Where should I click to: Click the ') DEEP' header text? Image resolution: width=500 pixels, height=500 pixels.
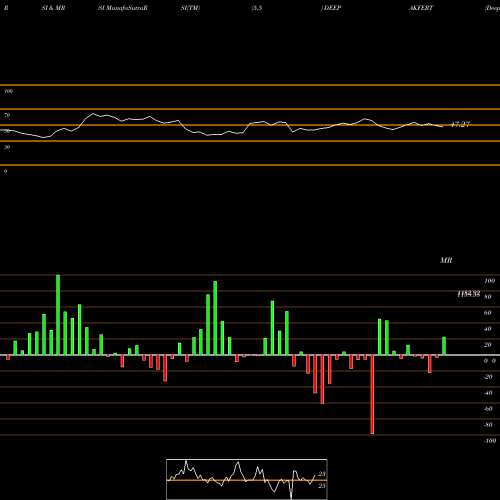pos(331,8)
